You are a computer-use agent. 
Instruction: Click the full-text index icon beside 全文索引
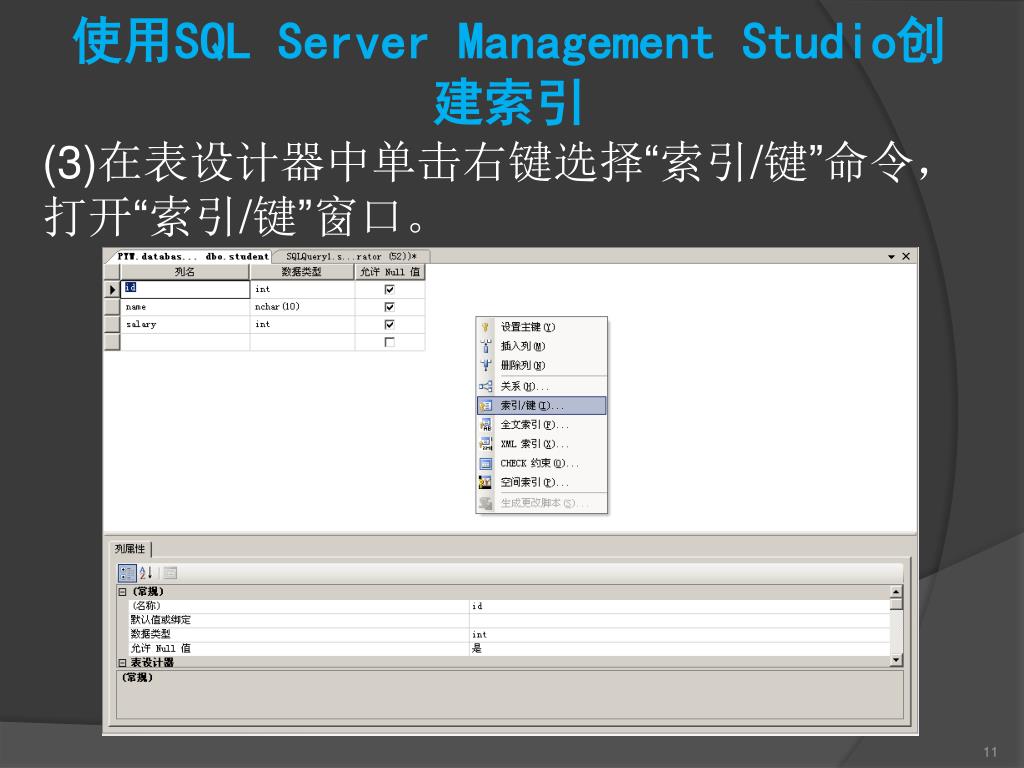[485, 424]
